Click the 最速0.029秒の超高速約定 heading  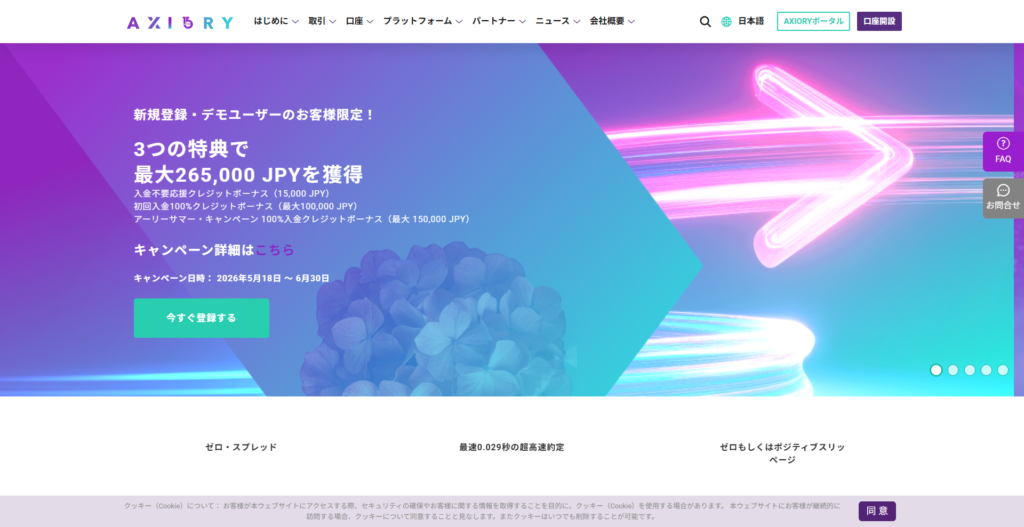(x=511, y=447)
